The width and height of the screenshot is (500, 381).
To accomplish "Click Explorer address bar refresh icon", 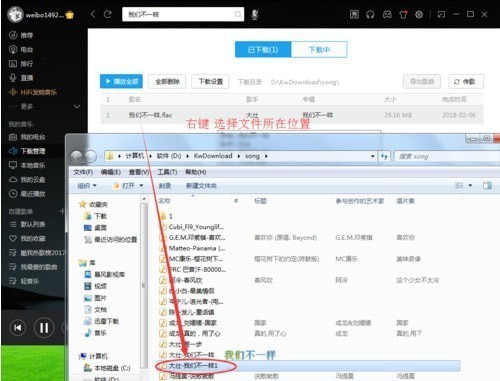I will pyautogui.click(x=384, y=156).
